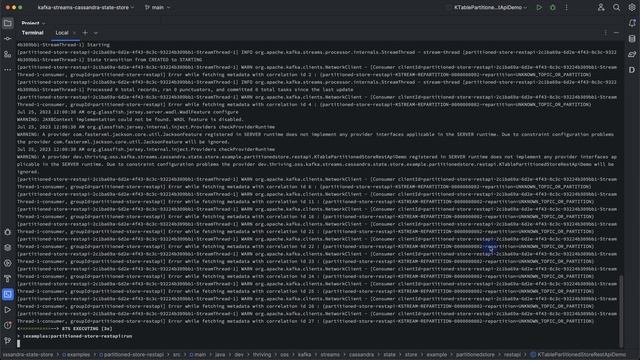This screenshot has width=640, height=360.
Task: Open the run configuration dropdown KTablePartitione...tApiDemo
Action: (491, 7)
